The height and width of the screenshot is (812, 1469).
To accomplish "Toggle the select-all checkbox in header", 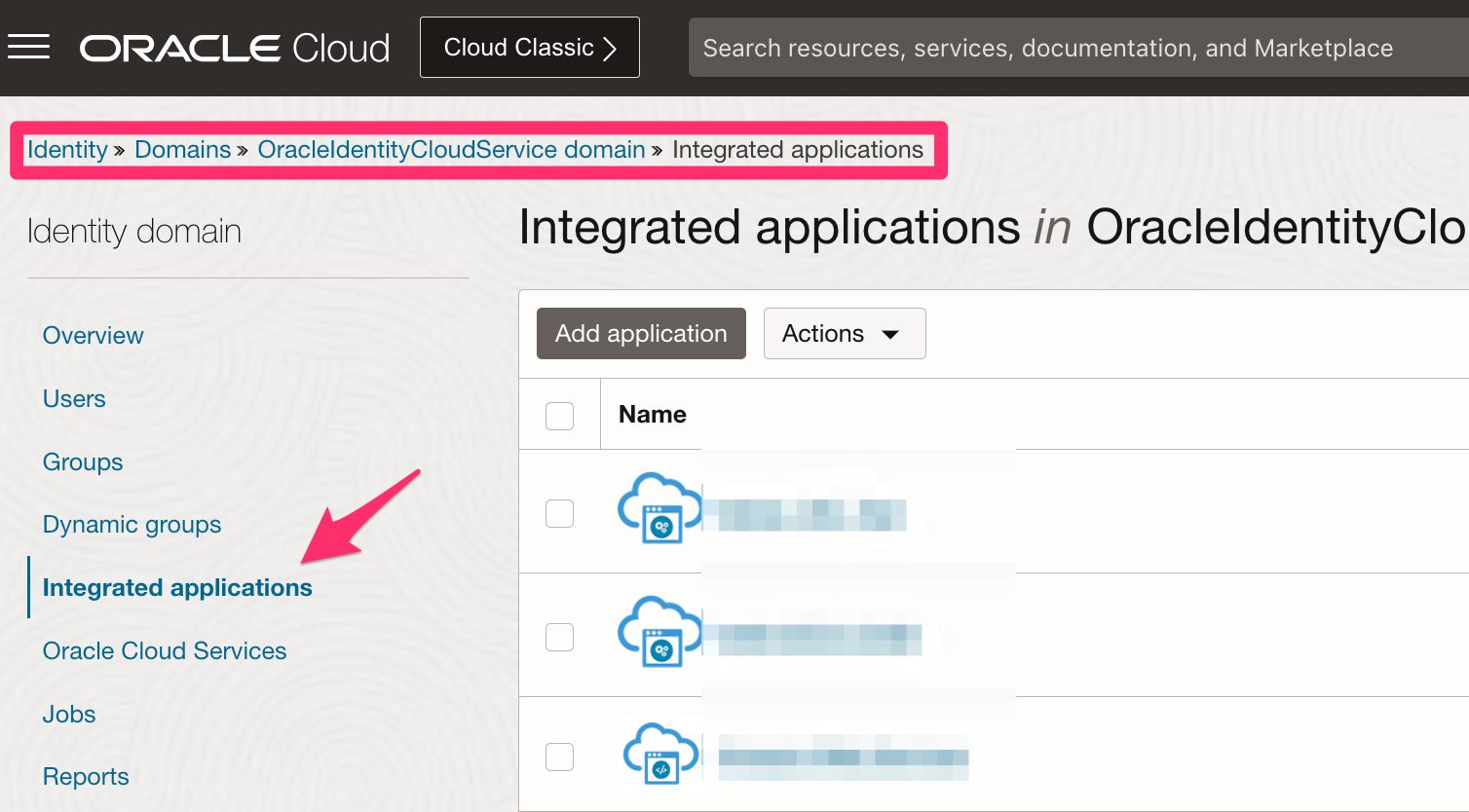I will 559,416.
